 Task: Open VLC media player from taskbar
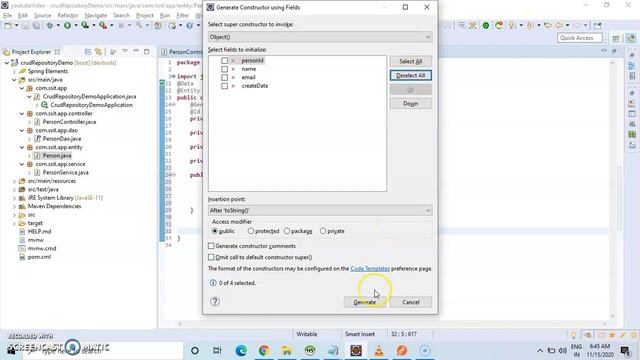click(x=379, y=351)
